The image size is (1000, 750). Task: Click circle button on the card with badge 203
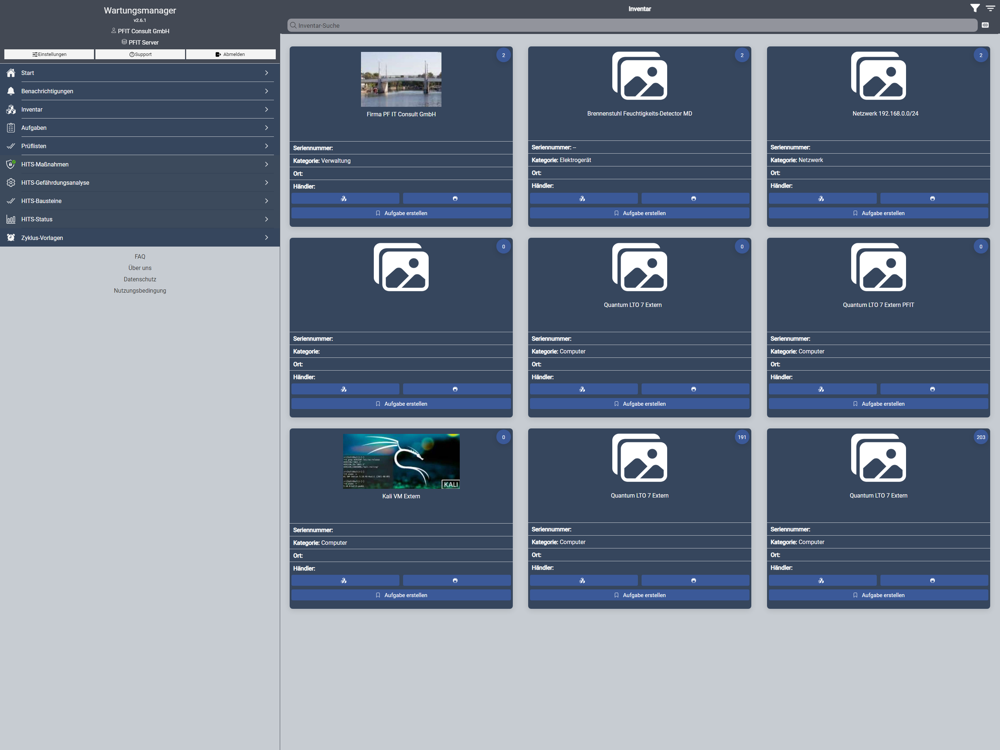934,580
